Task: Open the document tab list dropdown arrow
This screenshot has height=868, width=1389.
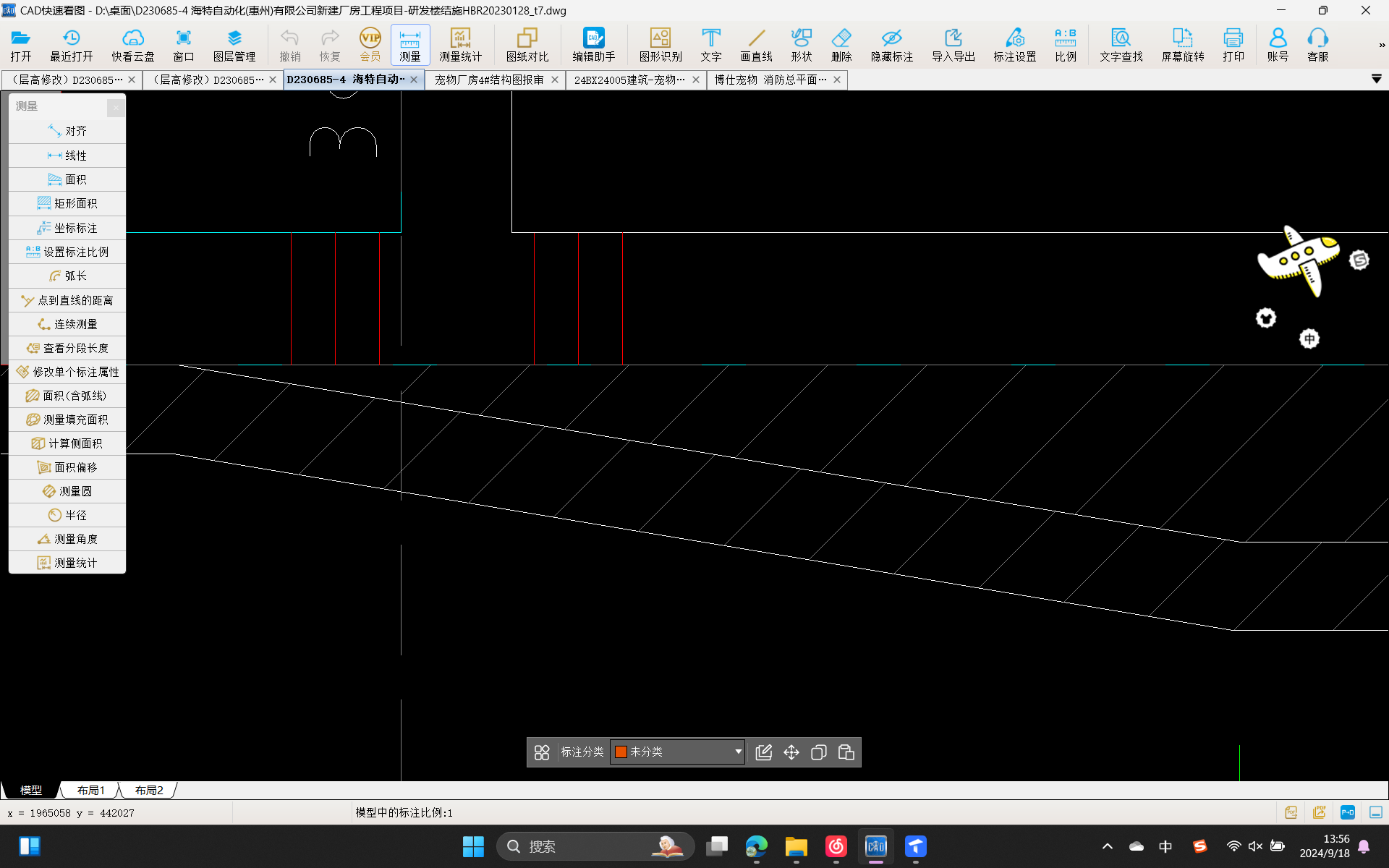Action: pyautogui.click(x=1377, y=79)
